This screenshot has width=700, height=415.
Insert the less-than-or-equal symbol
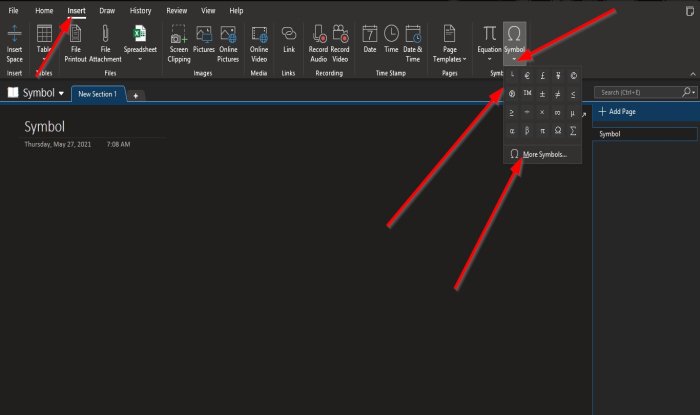click(x=573, y=94)
